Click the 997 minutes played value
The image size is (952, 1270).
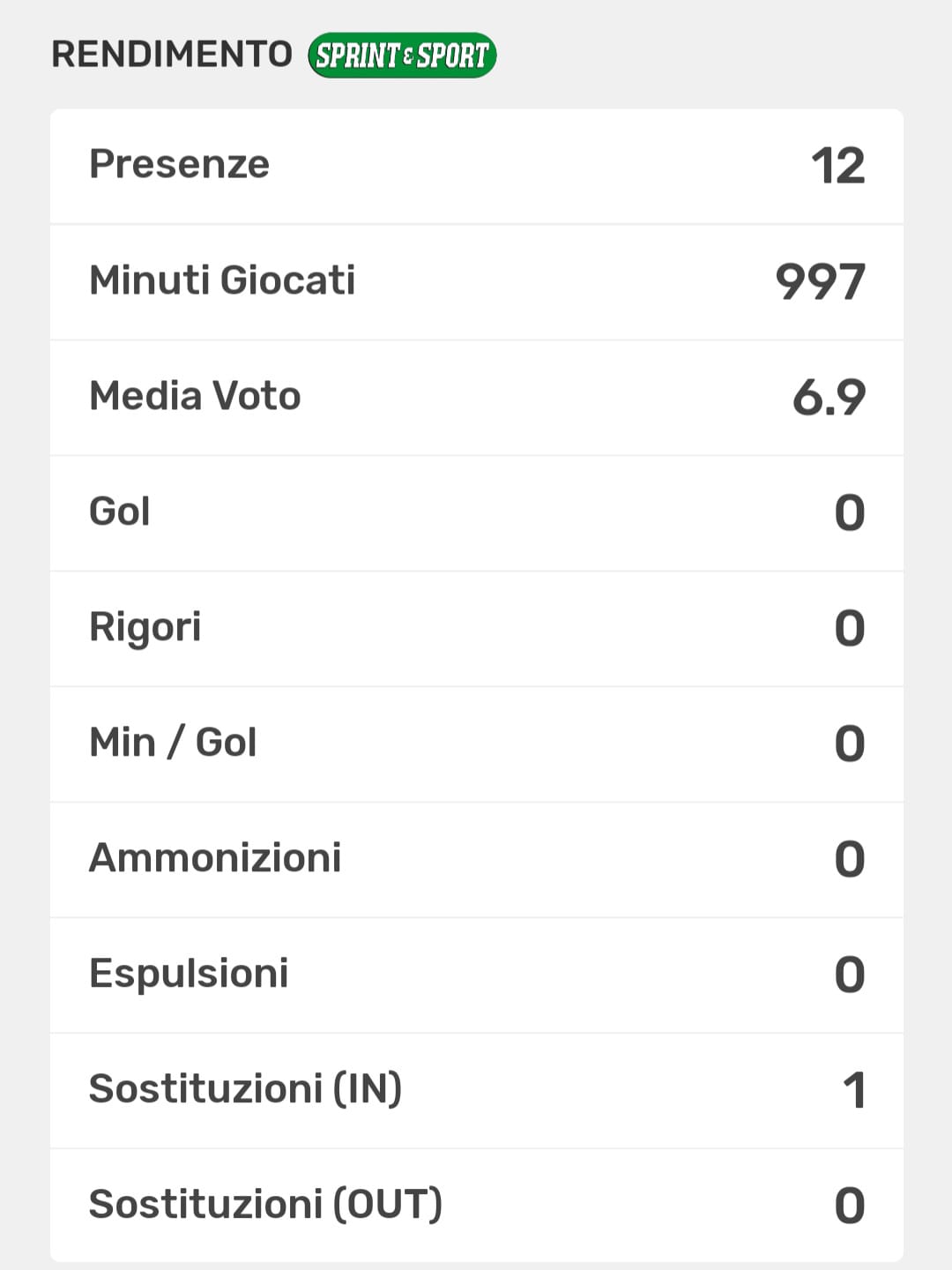tap(820, 282)
